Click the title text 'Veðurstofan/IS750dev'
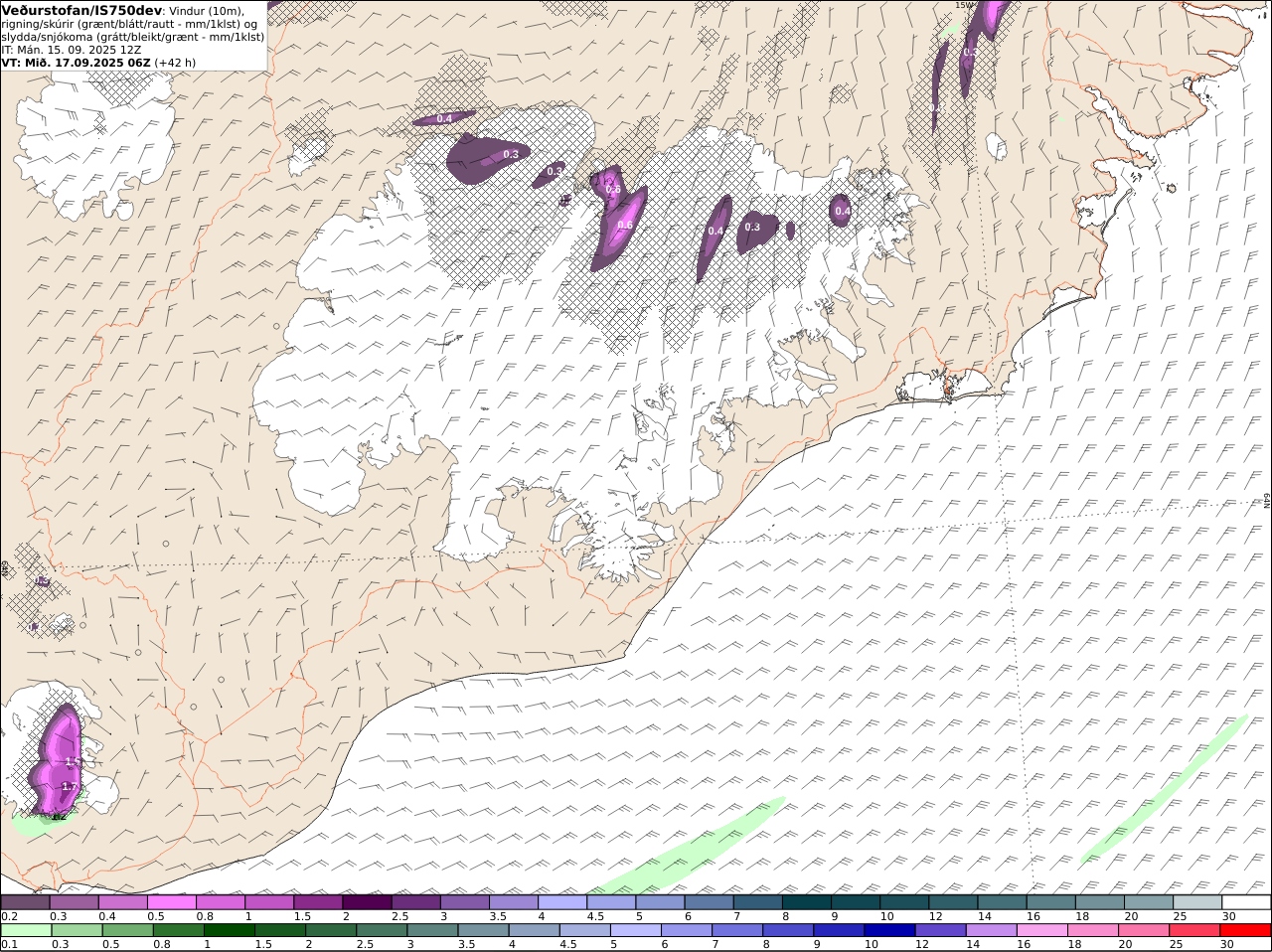Screen dimensions: 1272x952 [81, 10]
